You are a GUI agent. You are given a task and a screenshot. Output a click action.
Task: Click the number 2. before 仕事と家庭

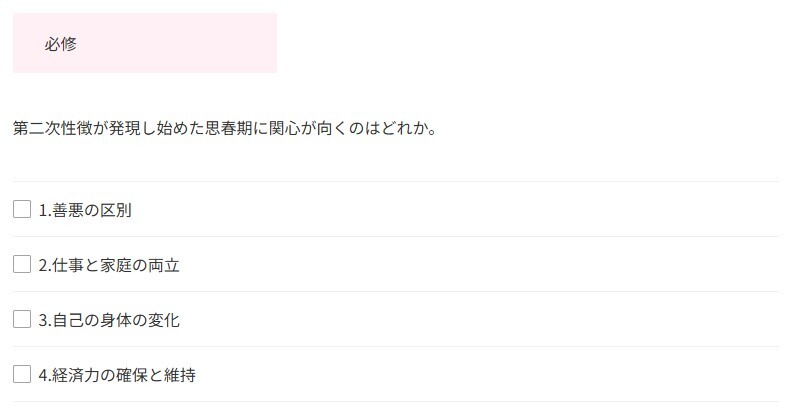[45, 265]
